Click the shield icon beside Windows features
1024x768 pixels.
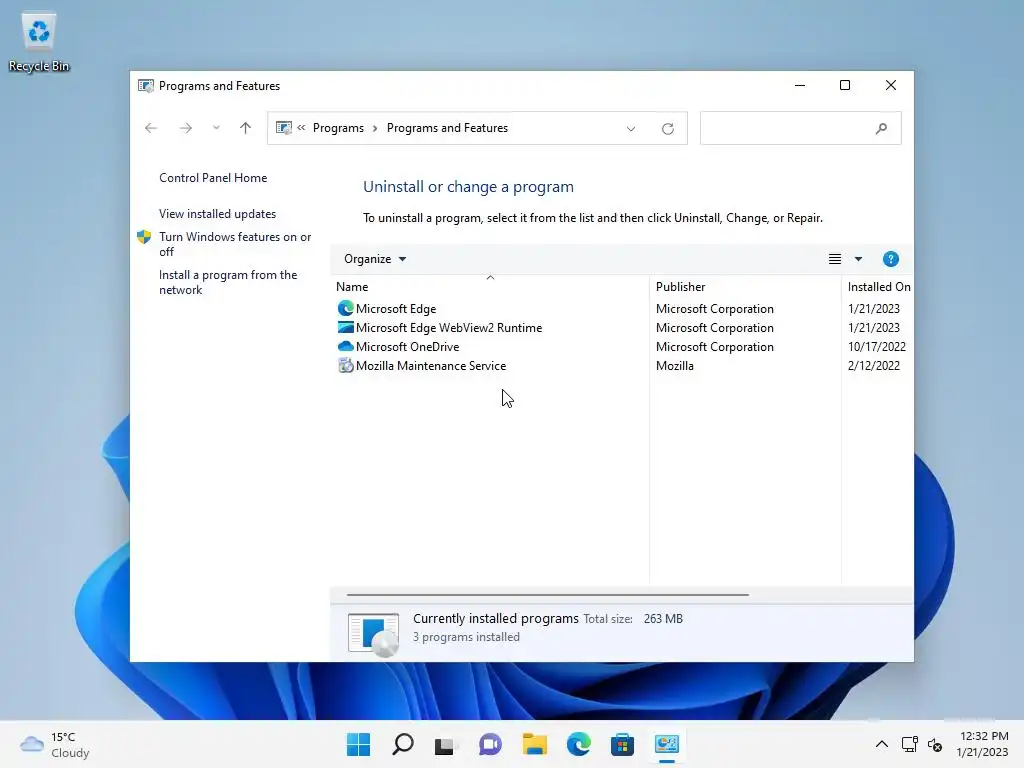coord(144,237)
